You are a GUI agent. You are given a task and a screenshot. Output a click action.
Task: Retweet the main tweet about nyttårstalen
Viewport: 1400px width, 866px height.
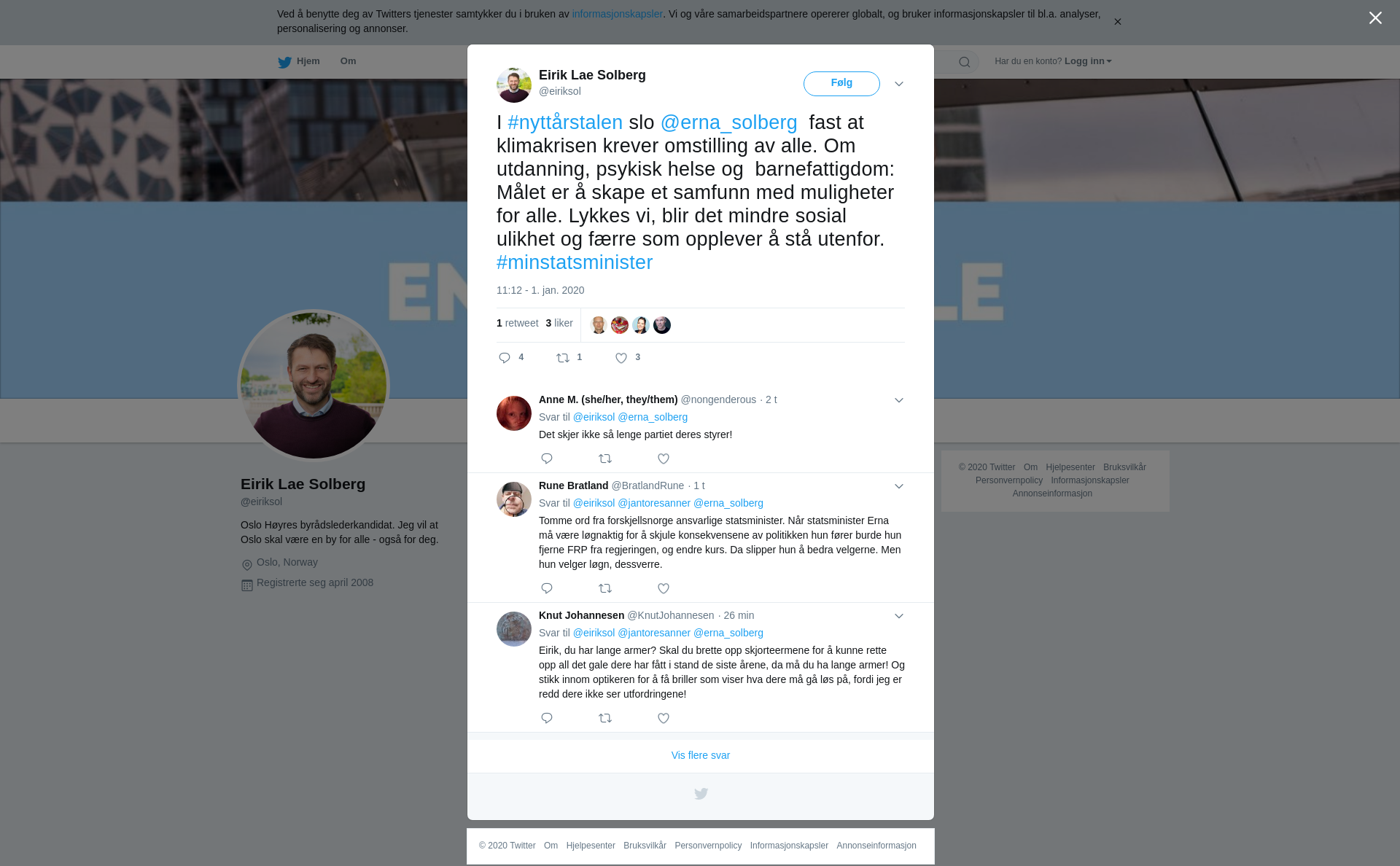(x=563, y=358)
